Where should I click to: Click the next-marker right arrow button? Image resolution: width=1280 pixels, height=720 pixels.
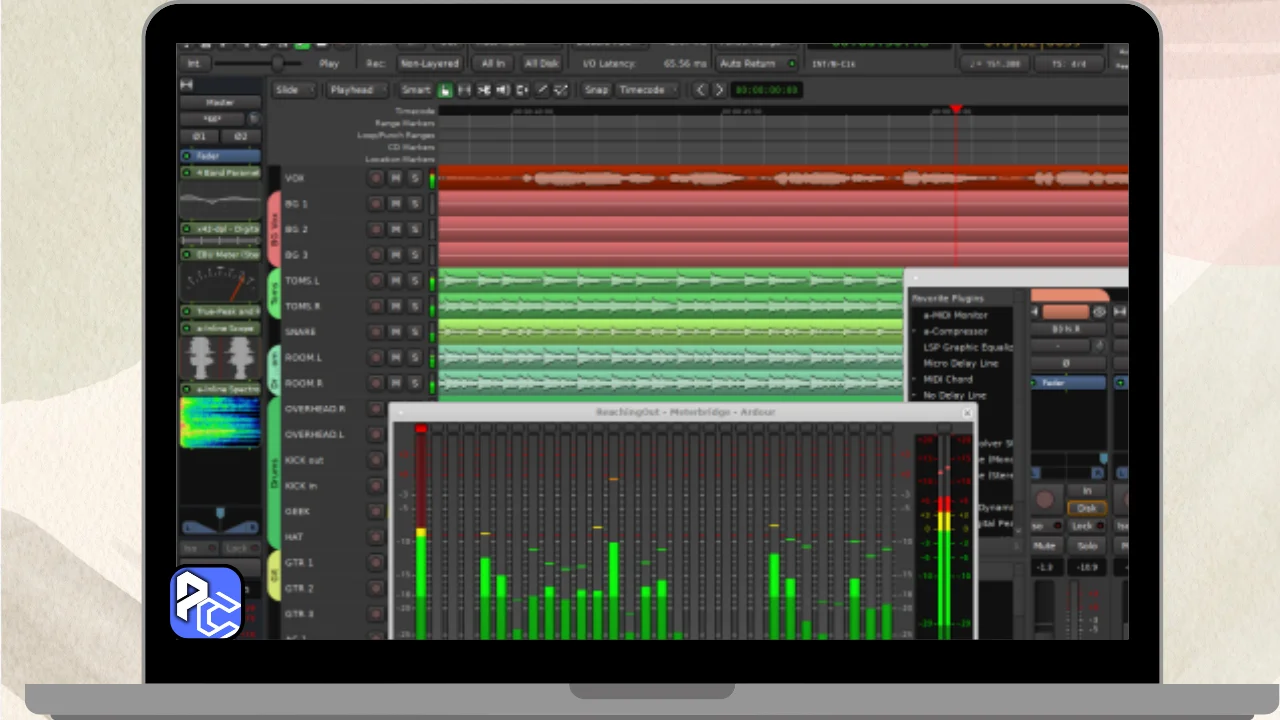(718, 90)
